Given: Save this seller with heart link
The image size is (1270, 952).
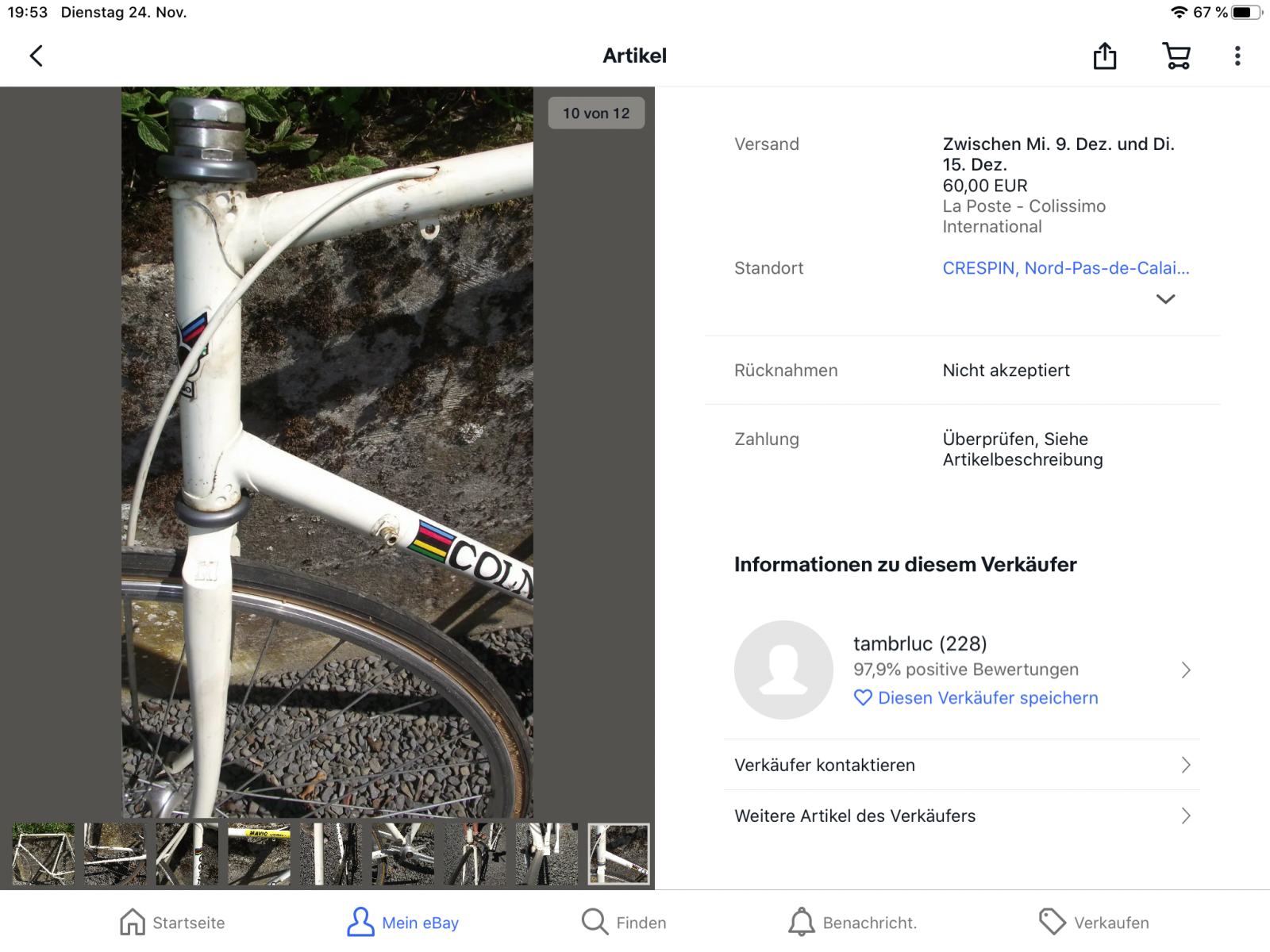Looking at the screenshot, I should (x=976, y=698).
